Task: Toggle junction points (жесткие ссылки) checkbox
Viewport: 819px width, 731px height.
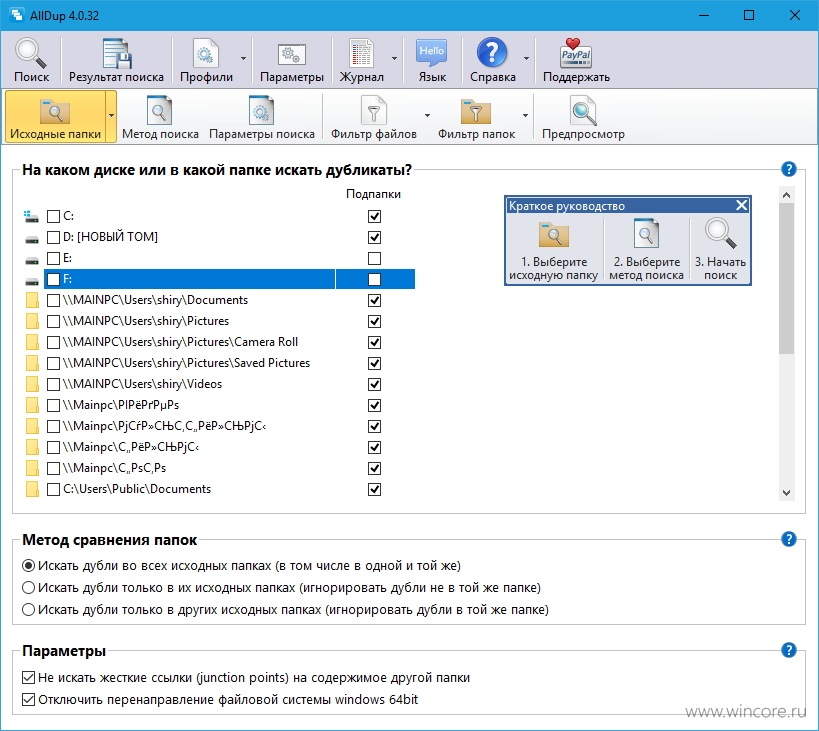Action: tap(29, 678)
